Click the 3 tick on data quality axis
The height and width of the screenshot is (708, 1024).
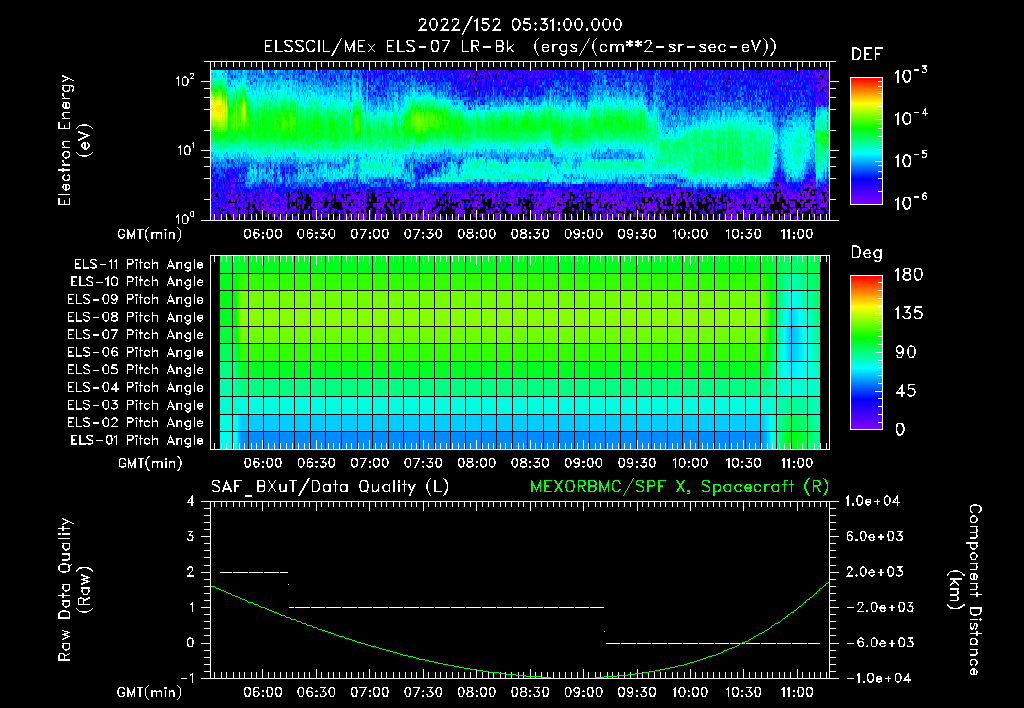pyautogui.click(x=191, y=536)
